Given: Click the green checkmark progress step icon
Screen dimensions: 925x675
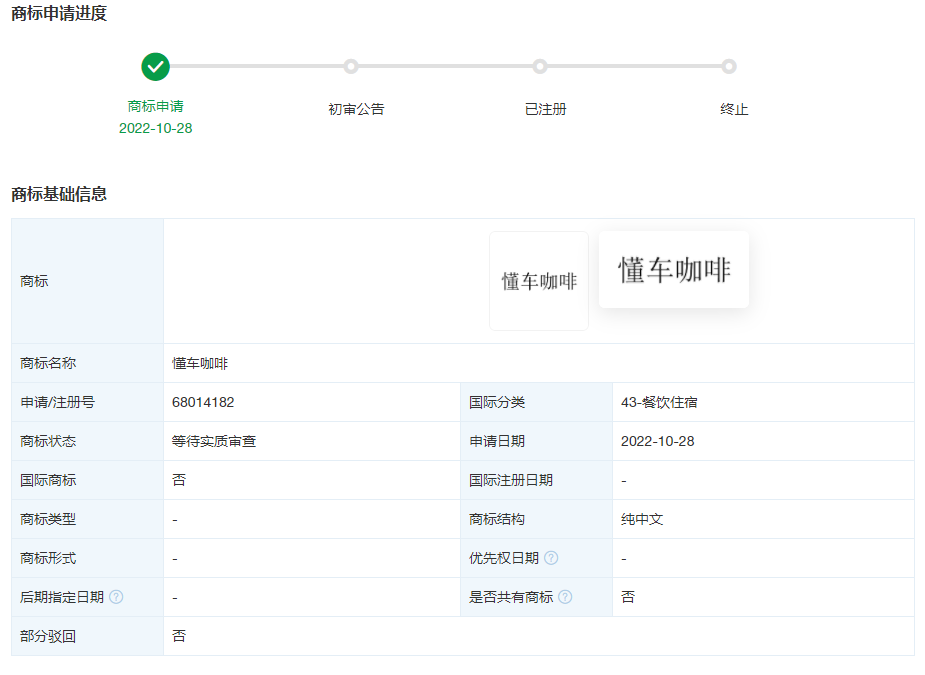Looking at the screenshot, I should tap(155, 67).
